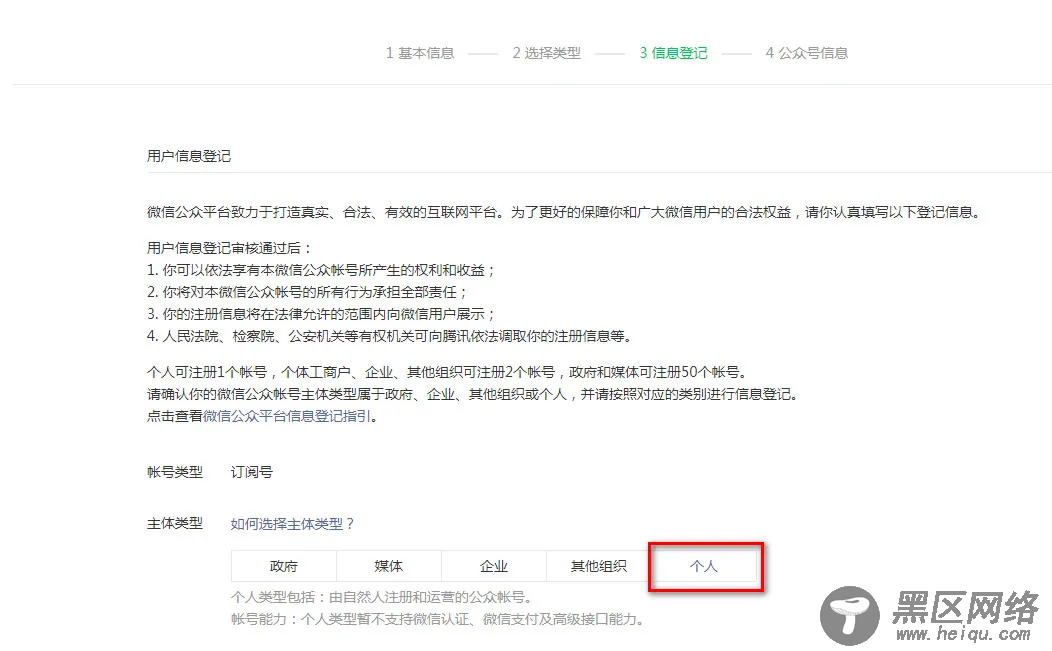Select the 媒体 subject type

pyautogui.click(x=388, y=566)
